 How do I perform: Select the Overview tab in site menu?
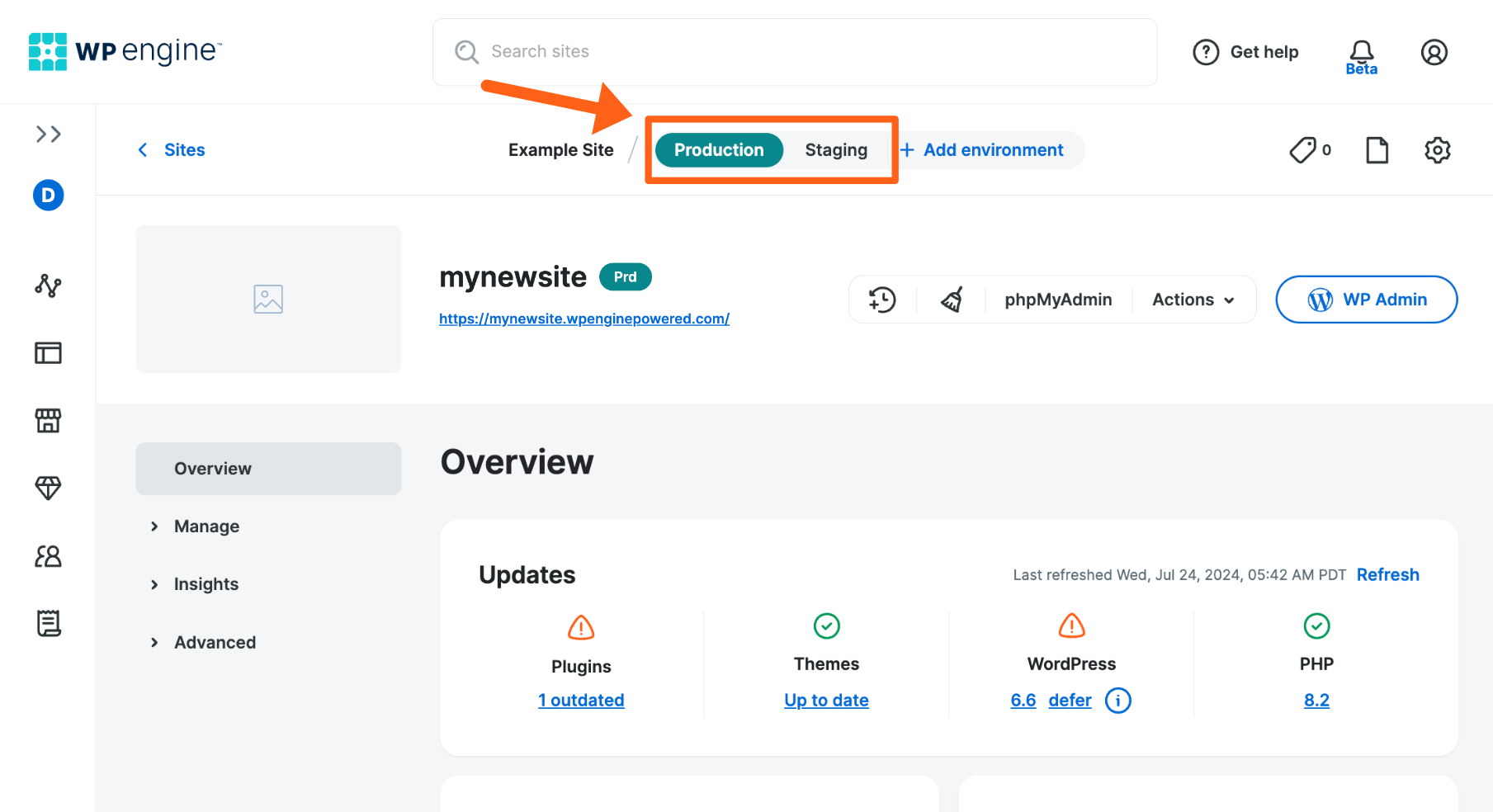(x=212, y=468)
